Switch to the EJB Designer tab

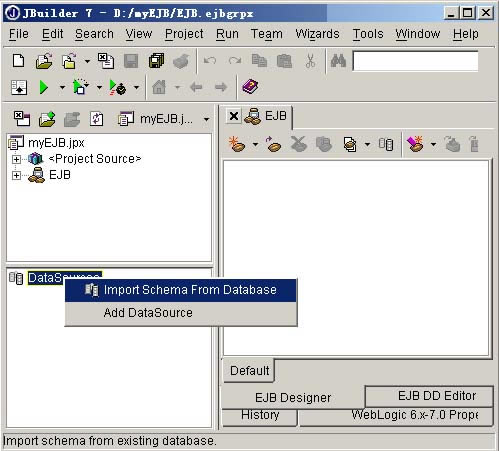tap(293, 398)
